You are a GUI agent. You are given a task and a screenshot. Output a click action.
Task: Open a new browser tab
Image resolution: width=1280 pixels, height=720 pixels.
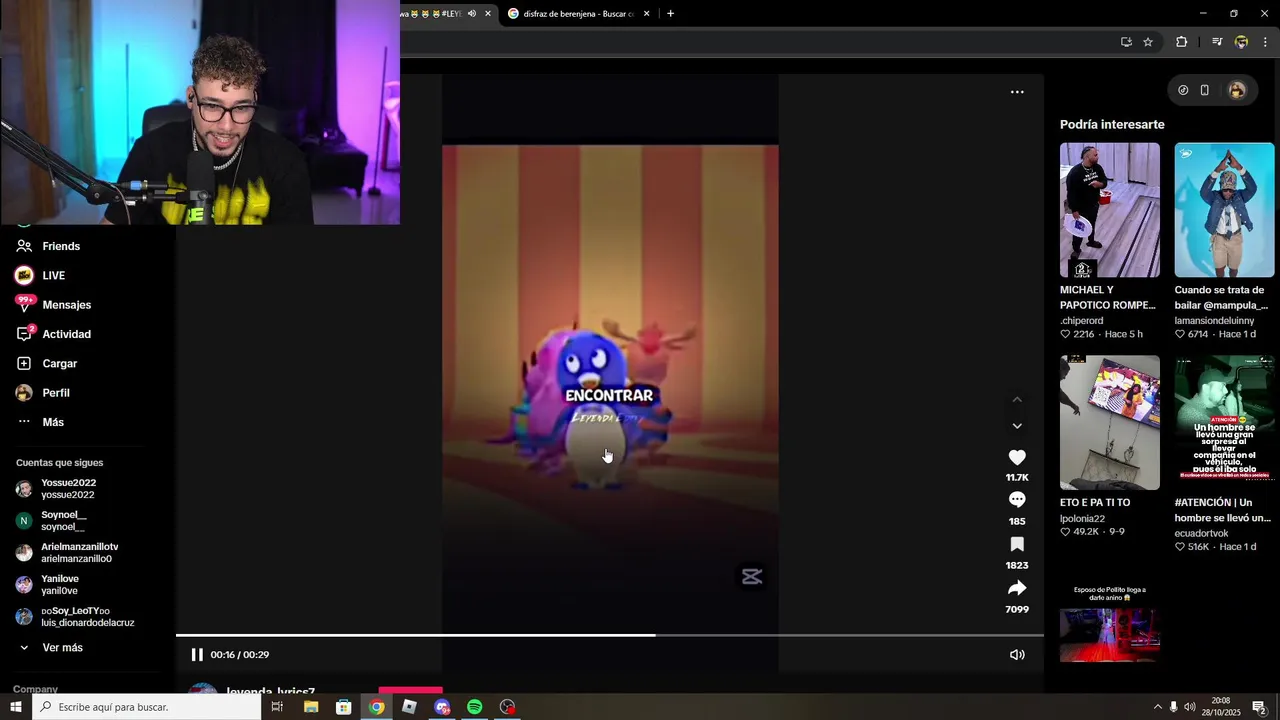click(670, 14)
